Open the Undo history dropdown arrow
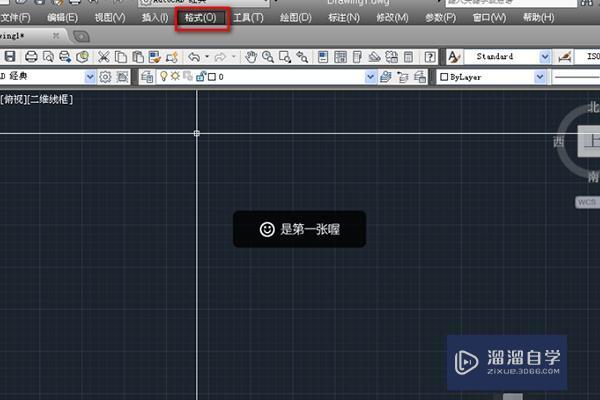Screen dimensions: 600x400 [x=207, y=57]
